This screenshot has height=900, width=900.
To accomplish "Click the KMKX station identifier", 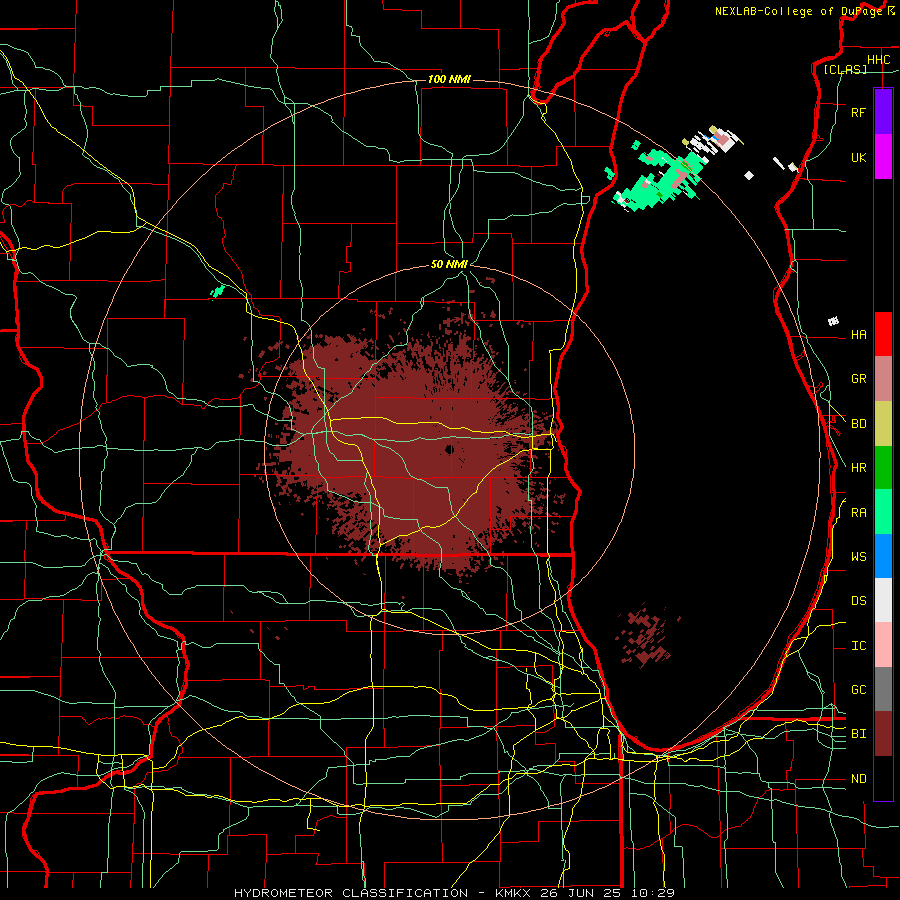I will [512, 893].
